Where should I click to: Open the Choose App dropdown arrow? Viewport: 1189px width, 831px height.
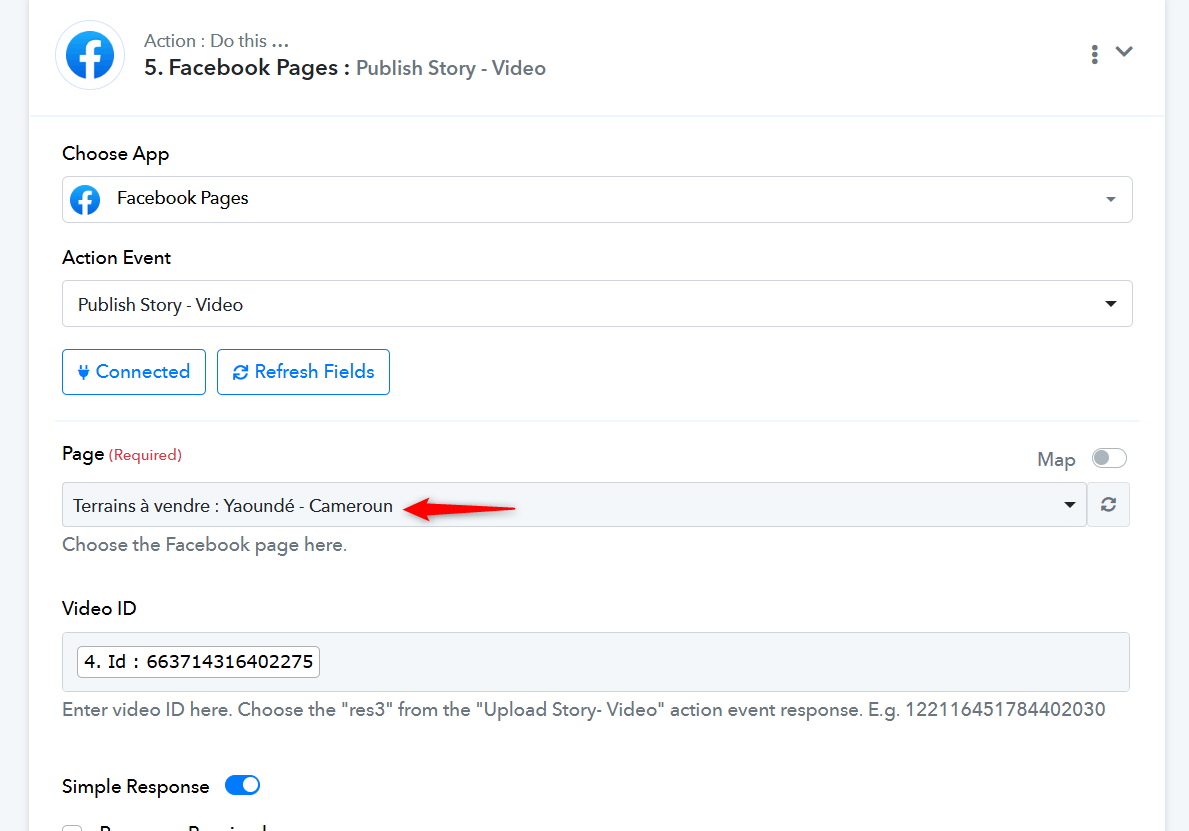(1110, 200)
